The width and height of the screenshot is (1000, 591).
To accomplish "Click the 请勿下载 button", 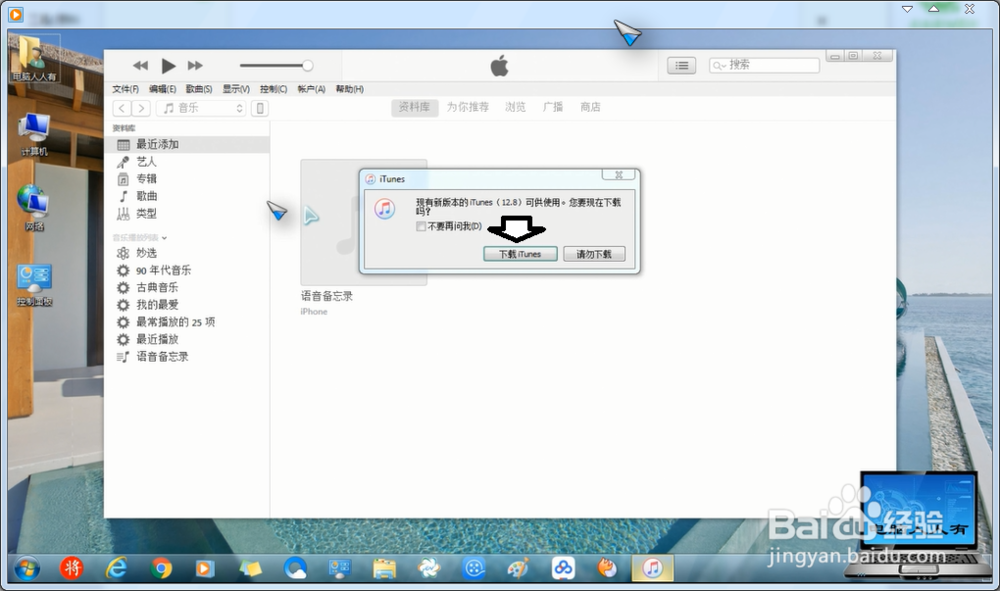I will click(594, 254).
